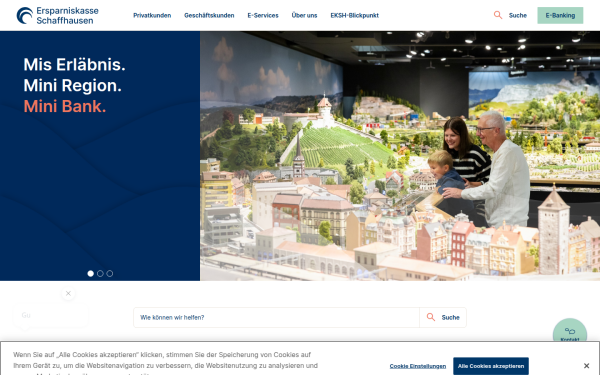Open the Privatkunden menu
This screenshot has height=375, width=600.
click(x=152, y=15)
